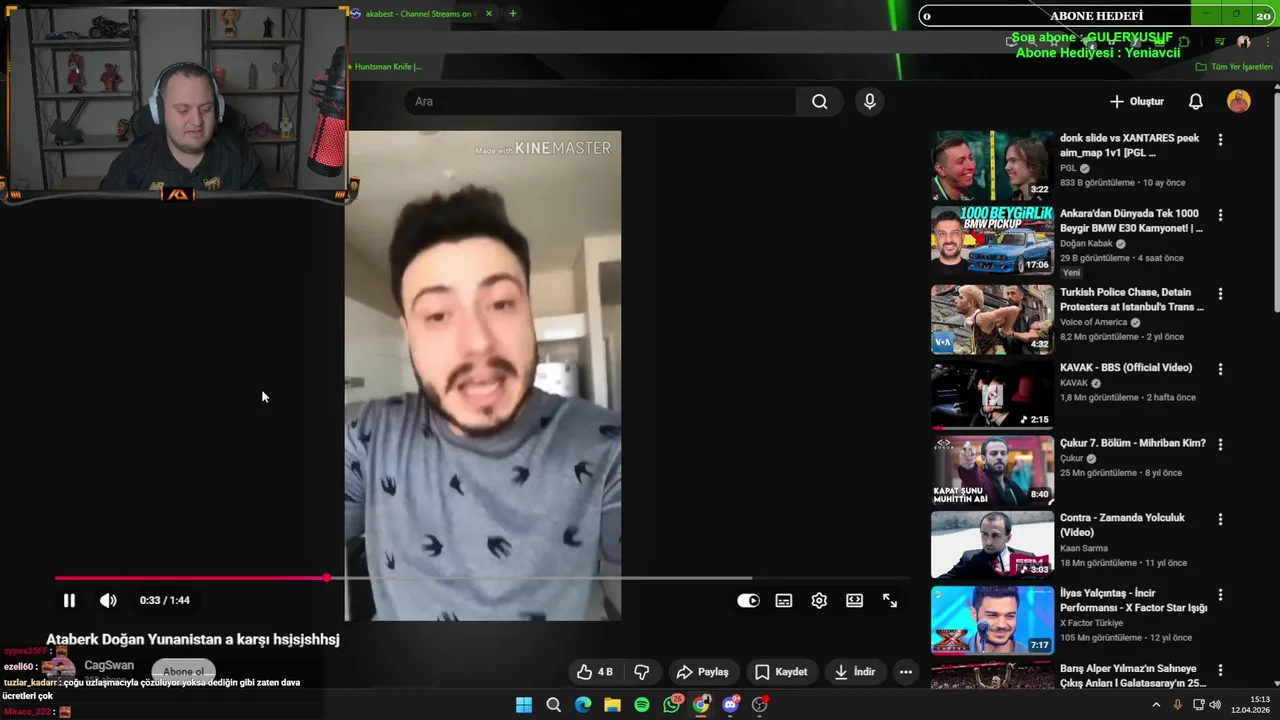Open the notifications bell

(1196, 101)
